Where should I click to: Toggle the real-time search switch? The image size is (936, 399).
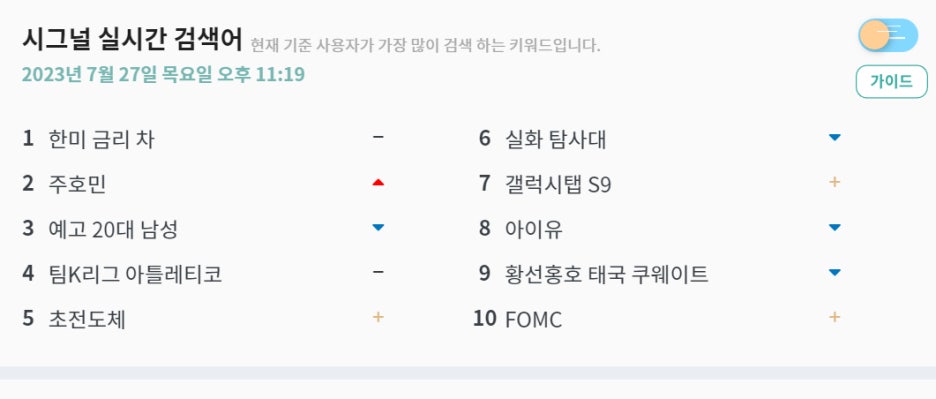pyautogui.click(x=888, y=35)
